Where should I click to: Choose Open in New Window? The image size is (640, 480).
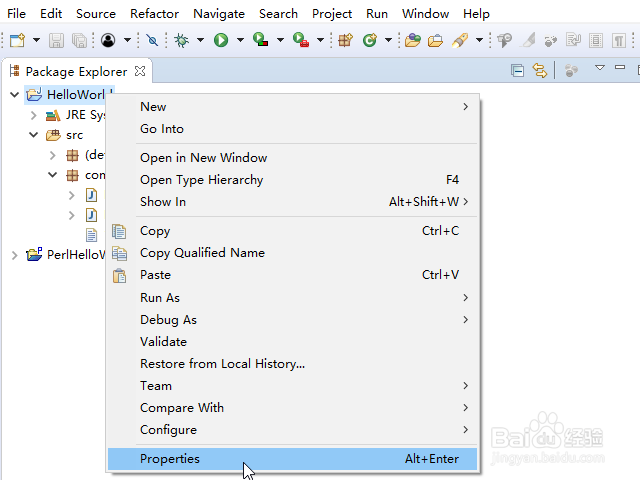tap(292, 158)
